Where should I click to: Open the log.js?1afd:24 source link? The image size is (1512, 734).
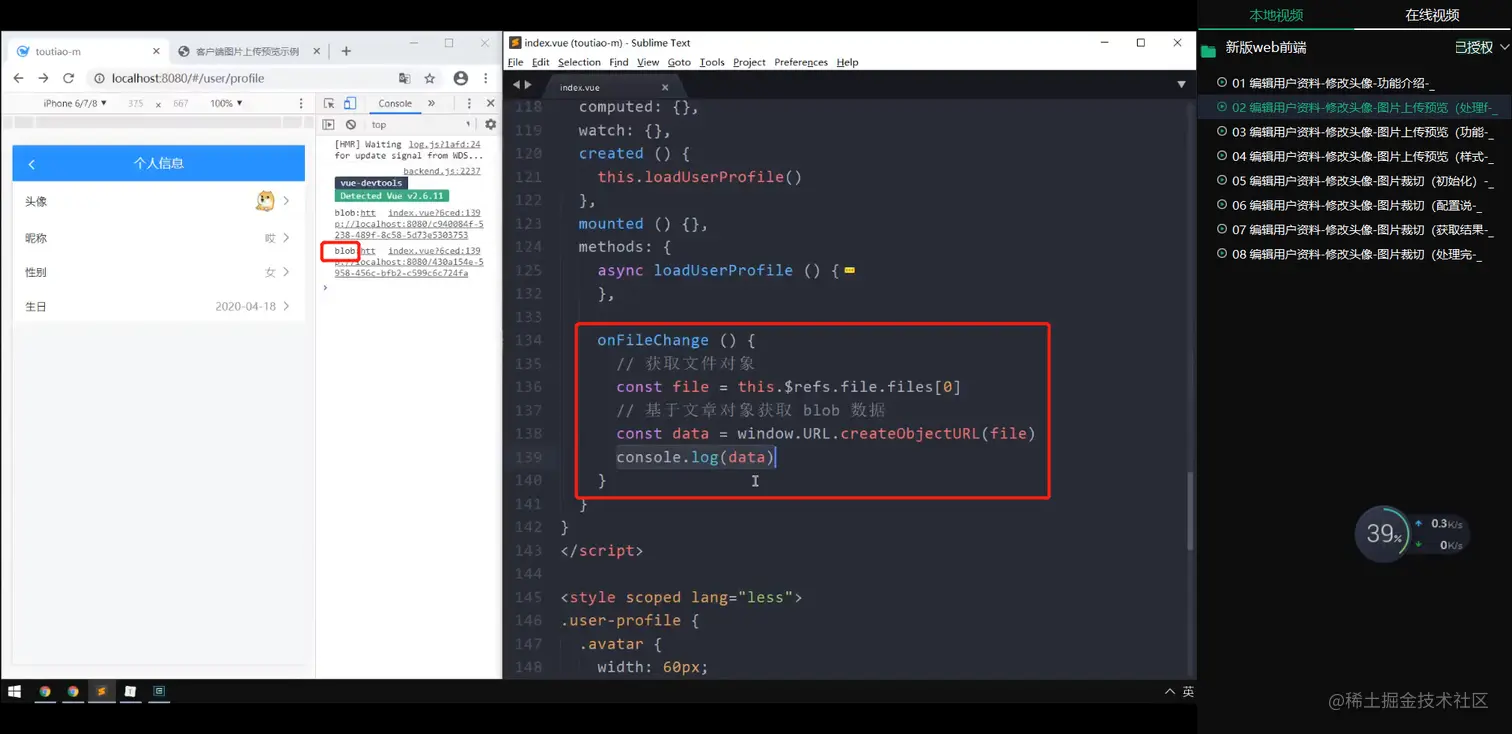tap(444, 144)
